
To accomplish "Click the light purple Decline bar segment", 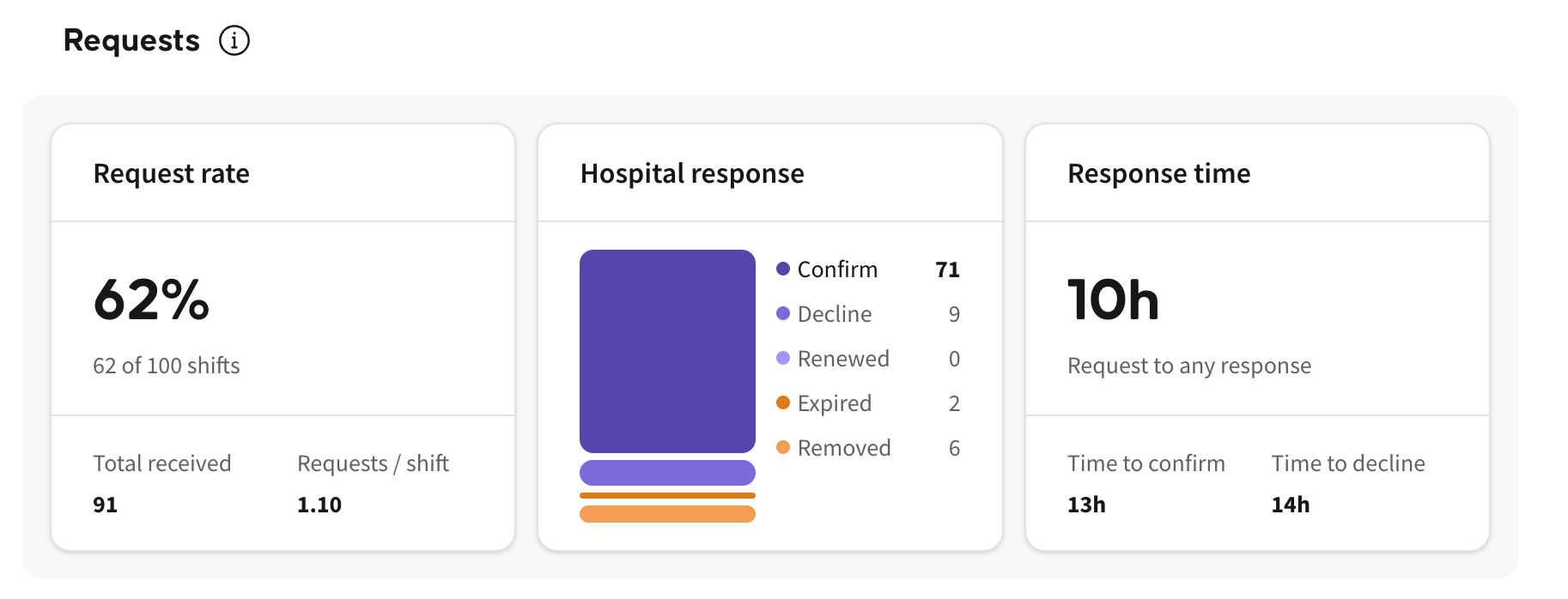I will (x=667, y=473).
